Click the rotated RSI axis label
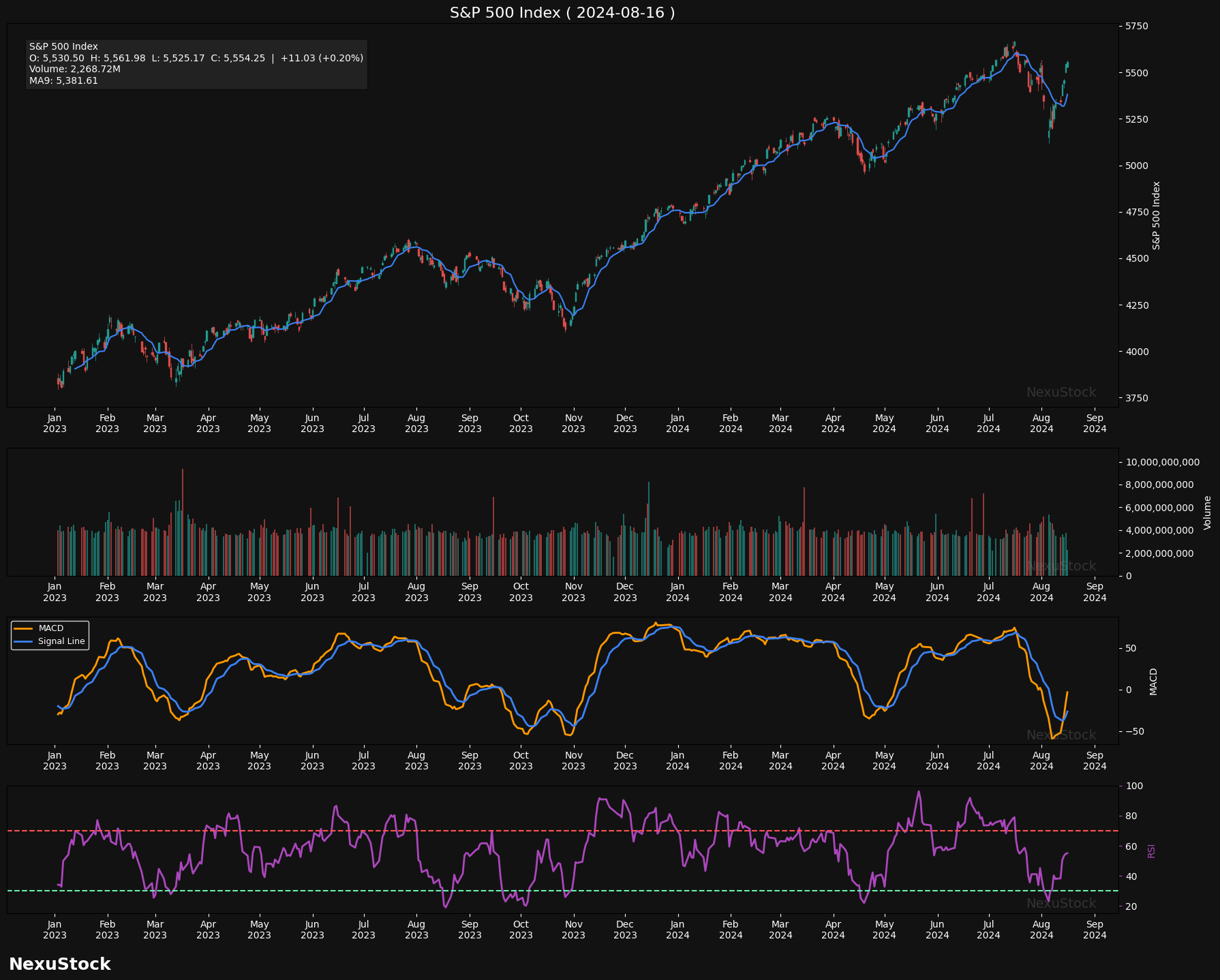Image resolution: width=1220 pixels, height=980 pixels. 1151,851
